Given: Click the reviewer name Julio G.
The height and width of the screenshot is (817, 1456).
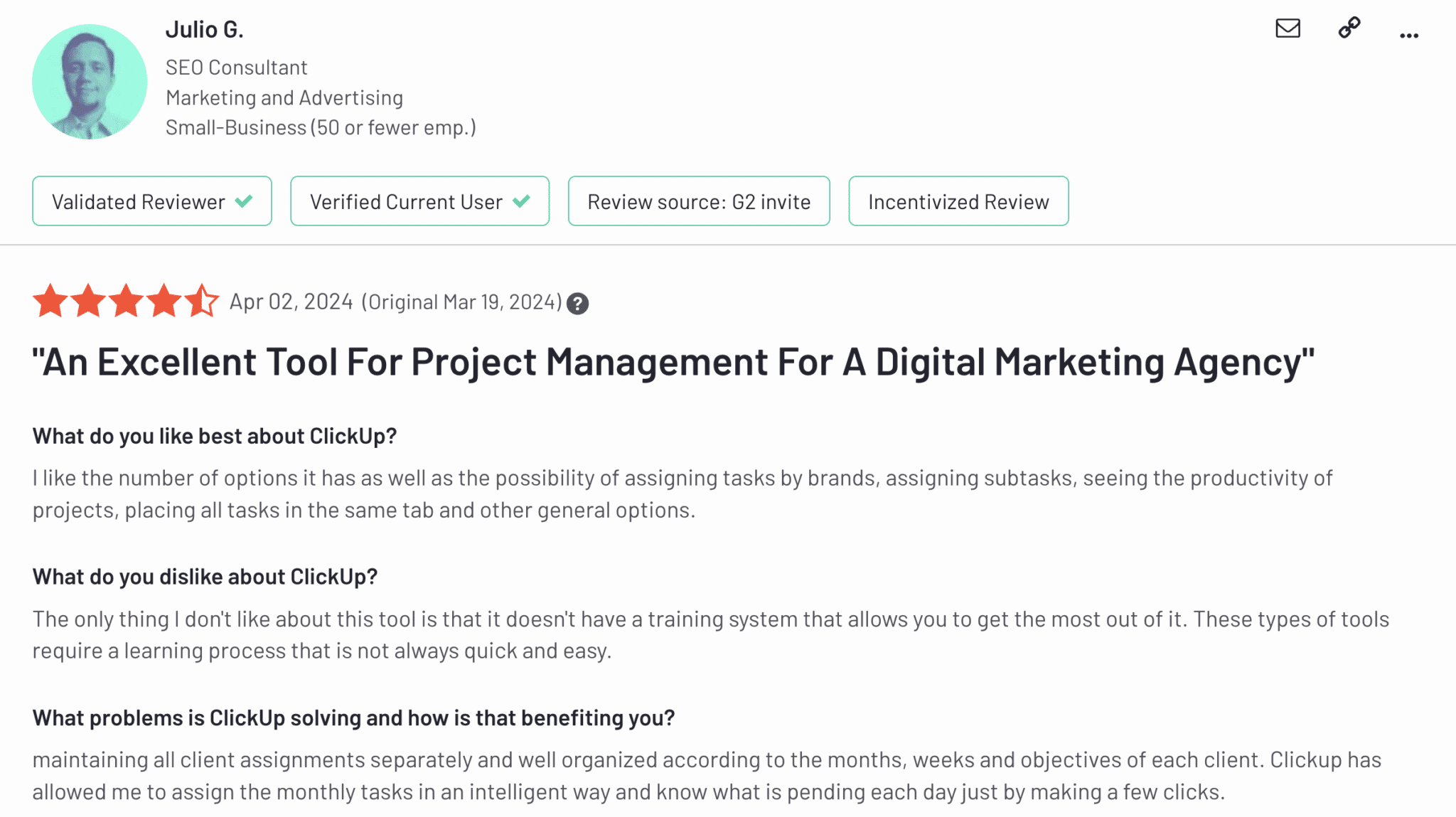Looking at the screenshot, I should click(x=205, y=30).
